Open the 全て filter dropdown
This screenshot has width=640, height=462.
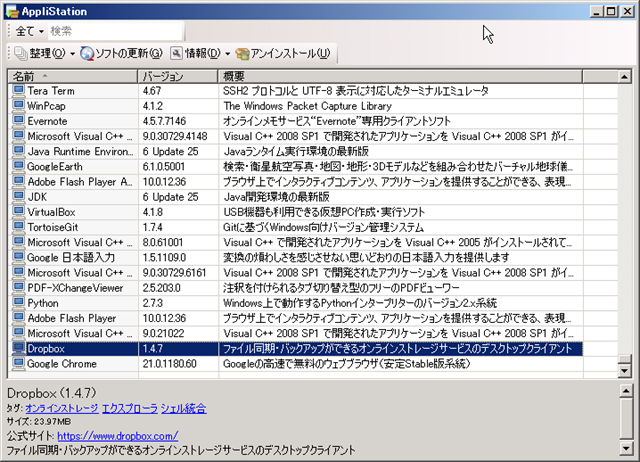click(29, 31)
